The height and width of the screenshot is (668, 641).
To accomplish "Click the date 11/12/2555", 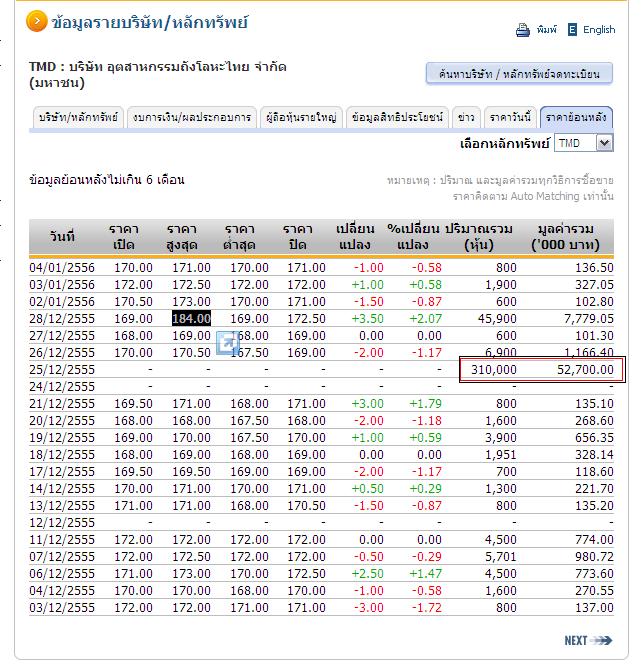I will [62, 540].
